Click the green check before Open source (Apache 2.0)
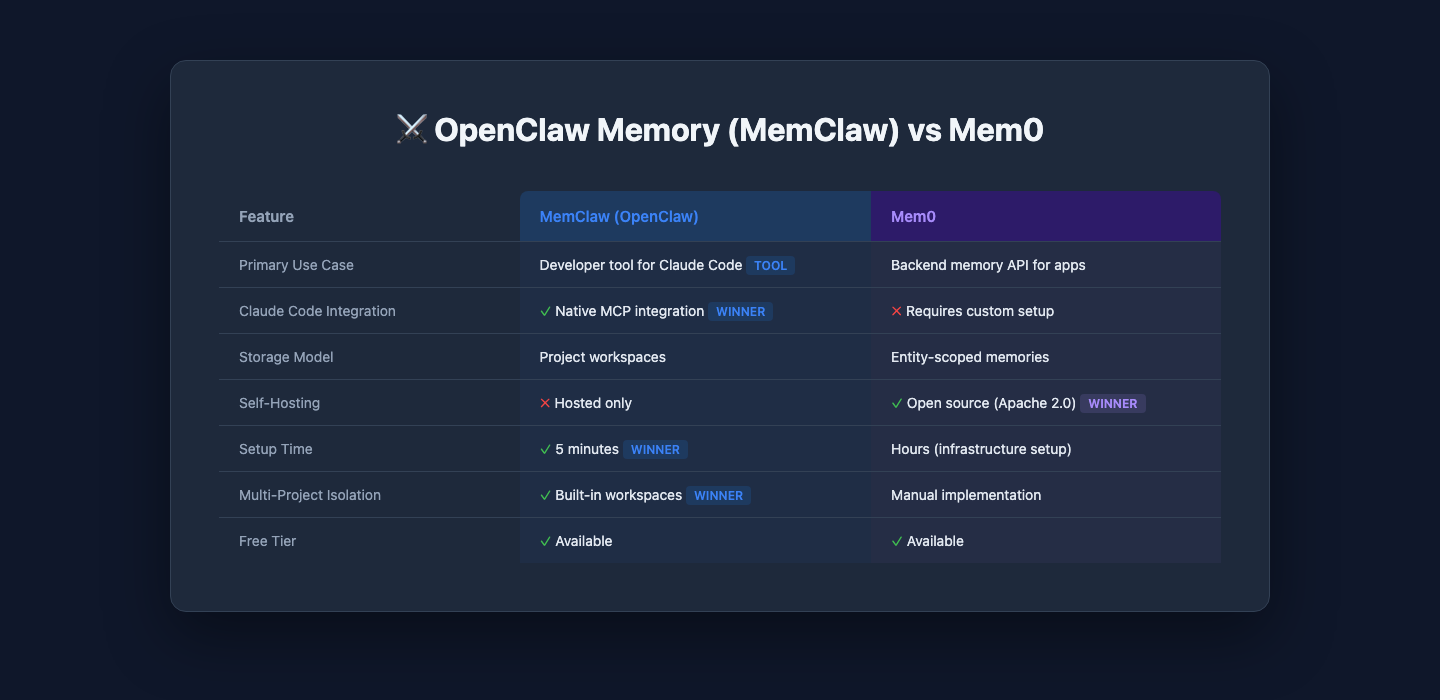Image resolution: width=1440 pixels, height=700 pixels. pyautogui.click(x=897, y=403)
